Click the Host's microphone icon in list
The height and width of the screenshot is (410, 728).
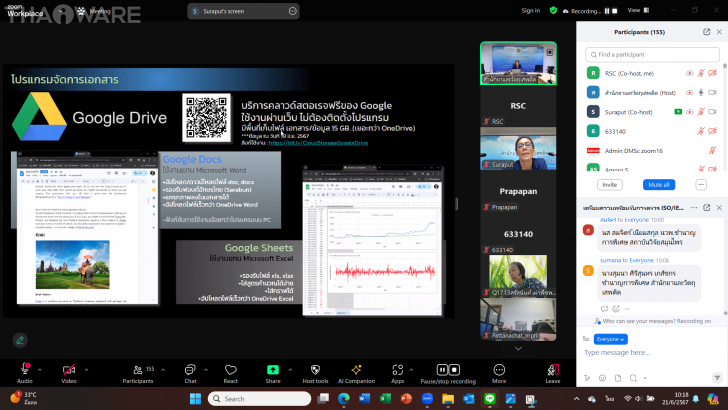[701, 92]
